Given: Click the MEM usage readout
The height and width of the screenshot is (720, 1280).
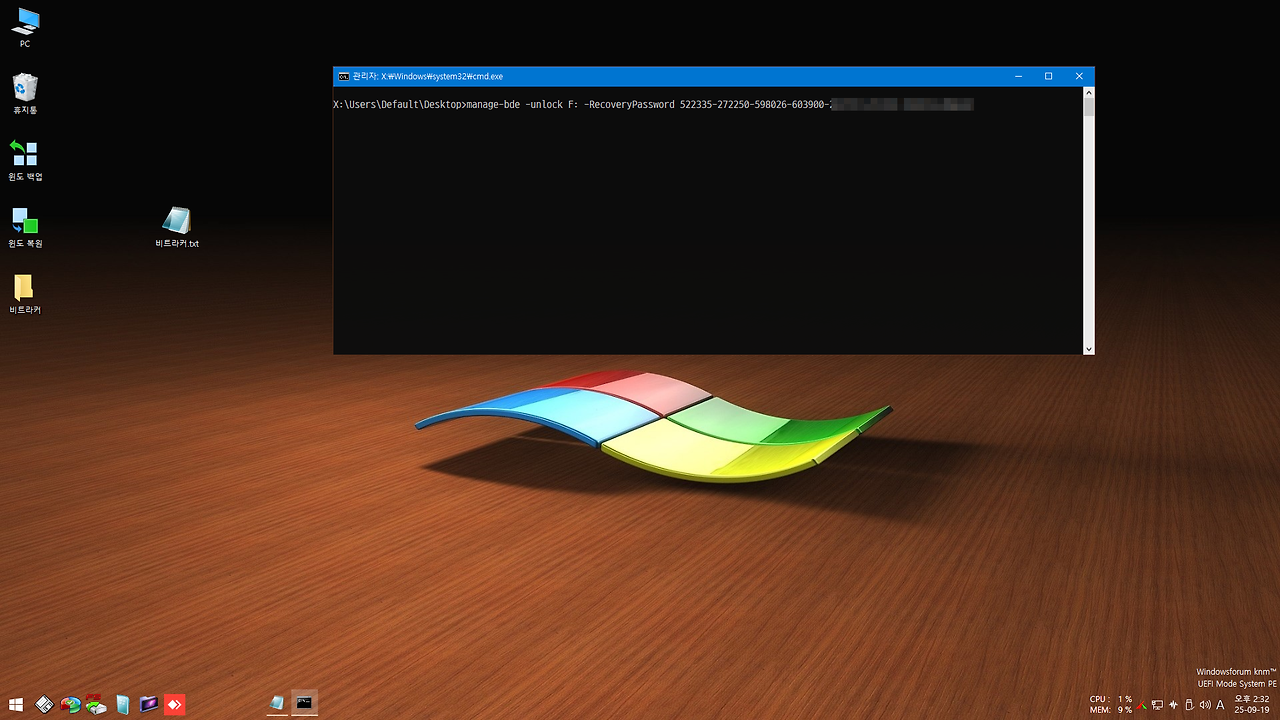Looking at the screenshot, I should (1110, 710).
